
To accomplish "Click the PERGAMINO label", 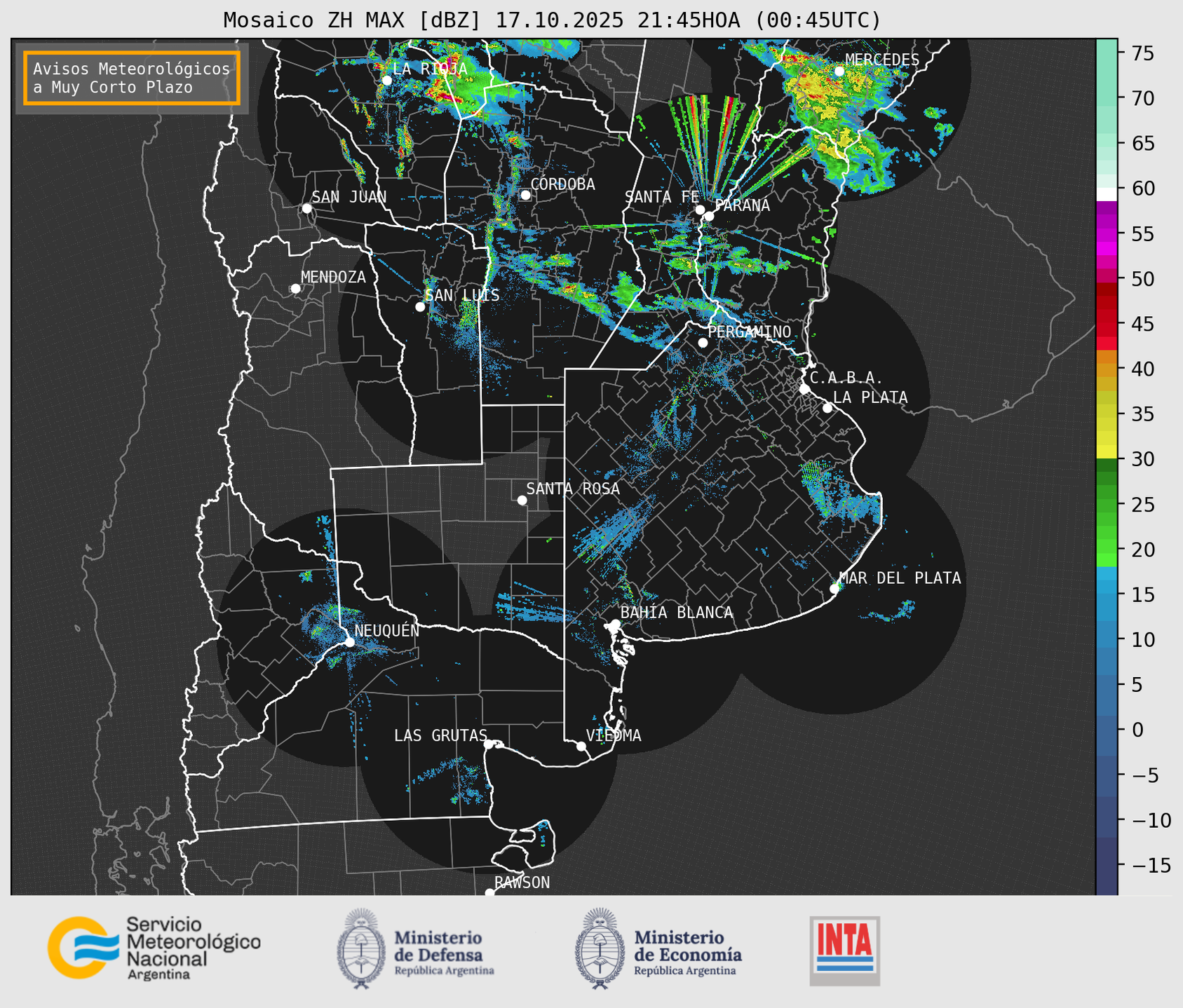I will (749, 332).
